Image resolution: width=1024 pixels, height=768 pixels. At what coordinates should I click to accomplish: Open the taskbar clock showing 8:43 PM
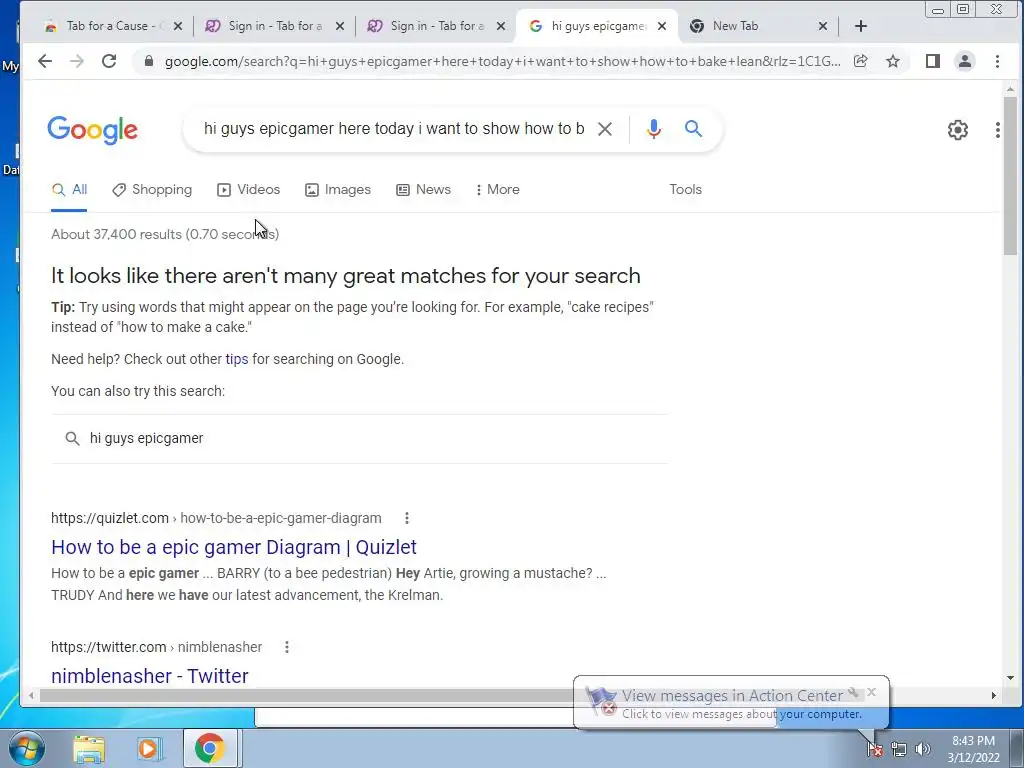tap(973, 749)
